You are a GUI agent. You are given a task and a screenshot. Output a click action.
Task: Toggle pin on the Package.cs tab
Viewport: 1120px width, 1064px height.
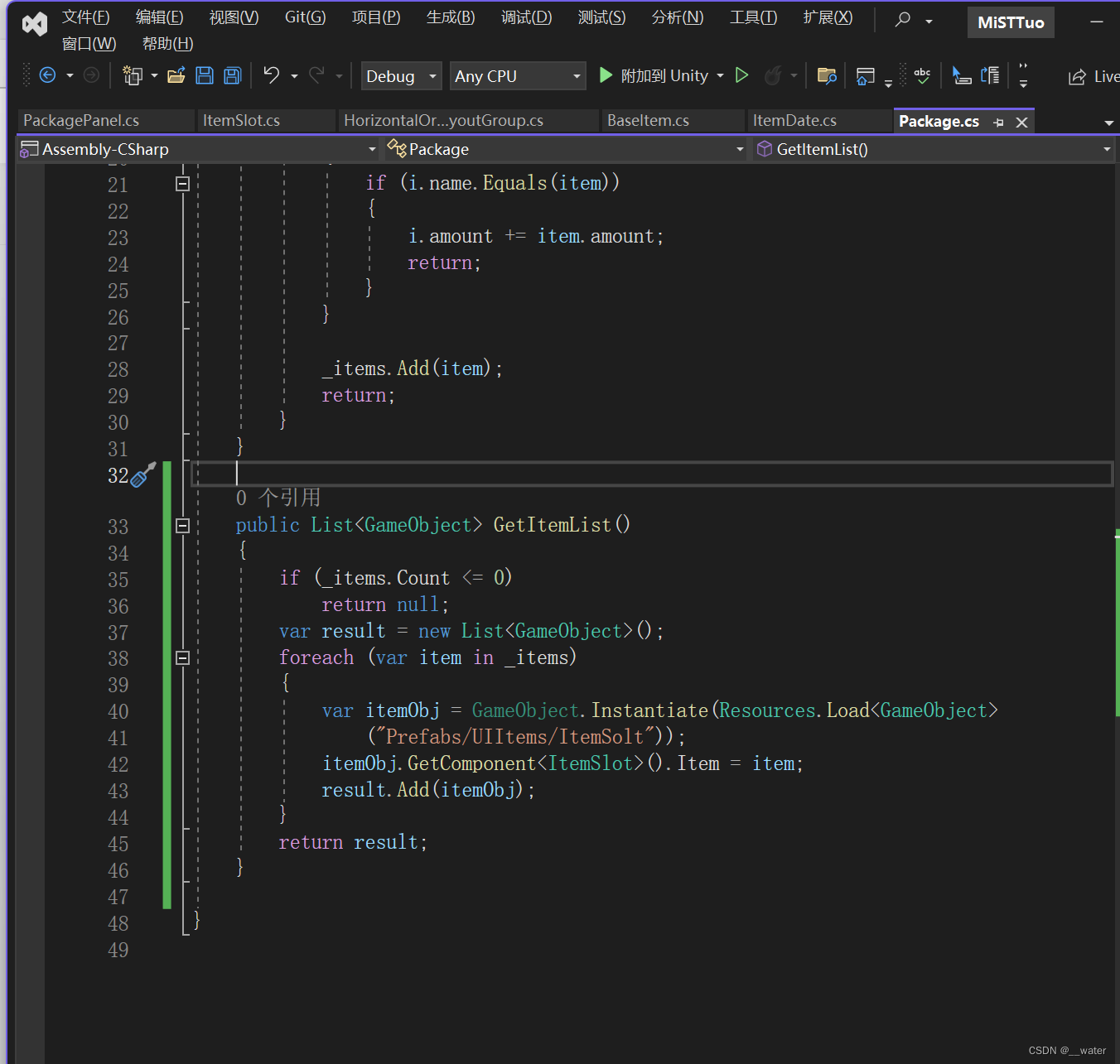[x=999, y=123]
